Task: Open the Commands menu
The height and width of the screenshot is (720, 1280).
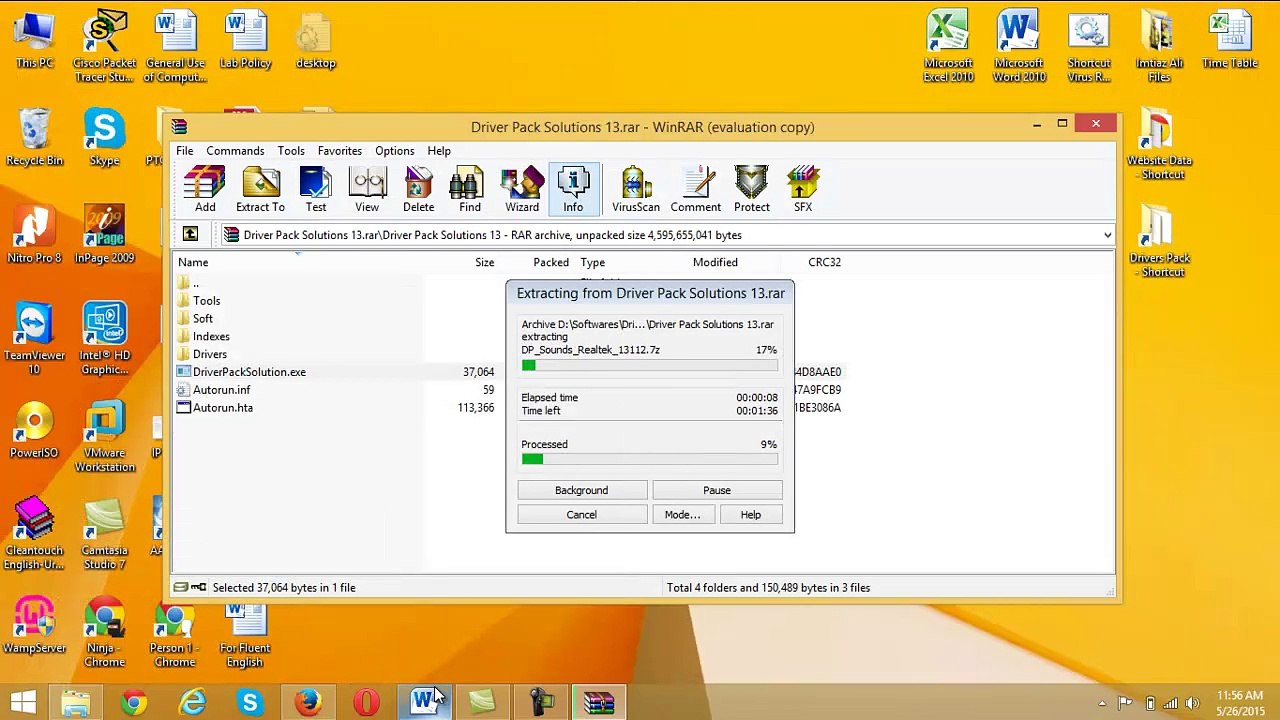Action: 235,151
